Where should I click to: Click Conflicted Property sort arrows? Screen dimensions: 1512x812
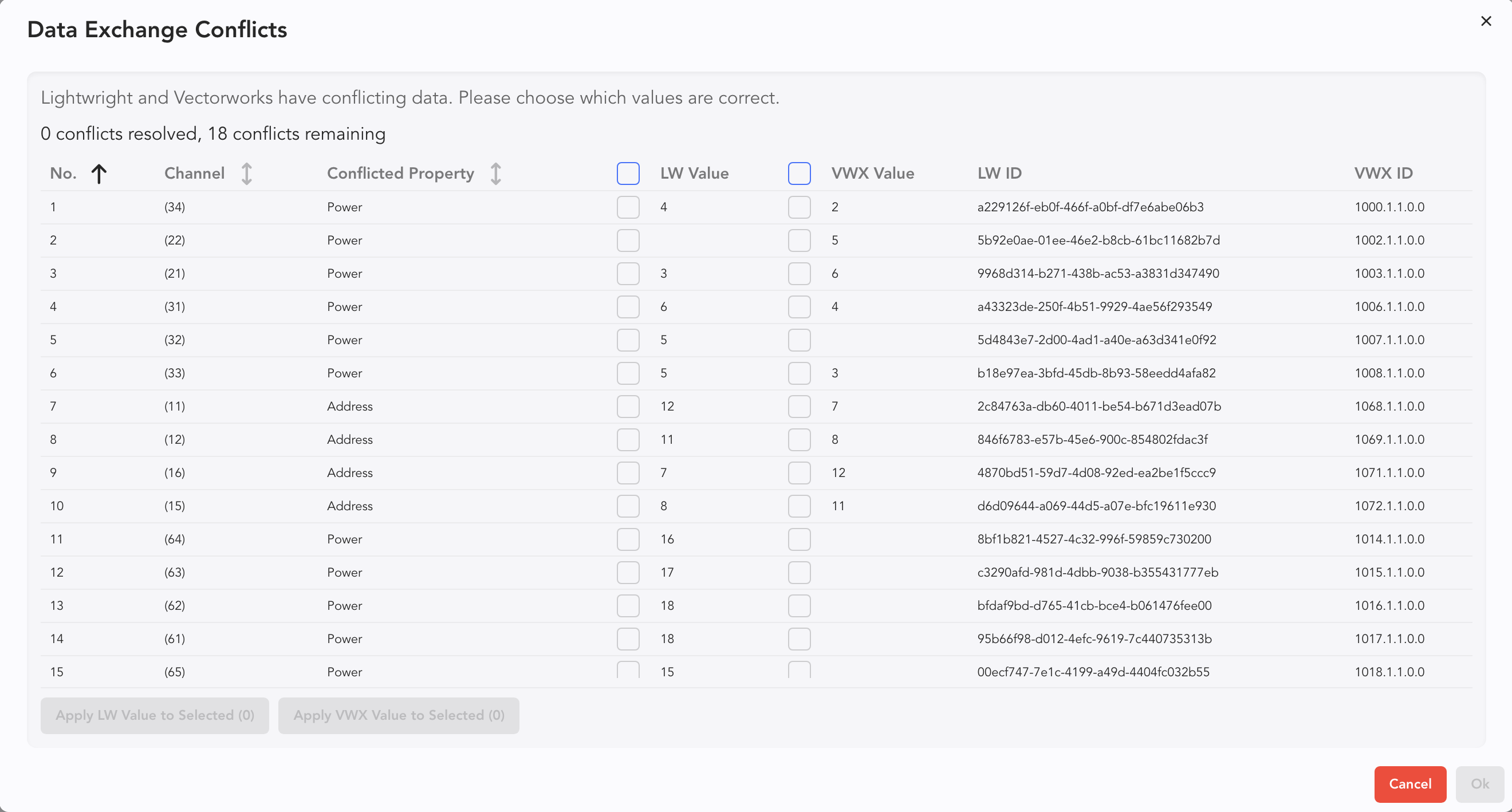pyautogui.click(x=495, y=174)
